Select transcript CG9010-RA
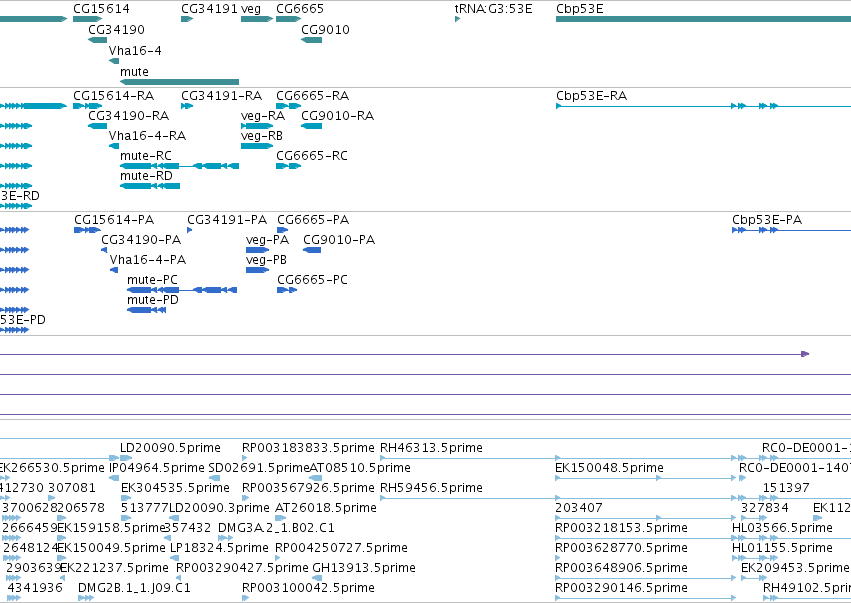The height and width of the screenshot is (603, 851). tap(338, 116)
